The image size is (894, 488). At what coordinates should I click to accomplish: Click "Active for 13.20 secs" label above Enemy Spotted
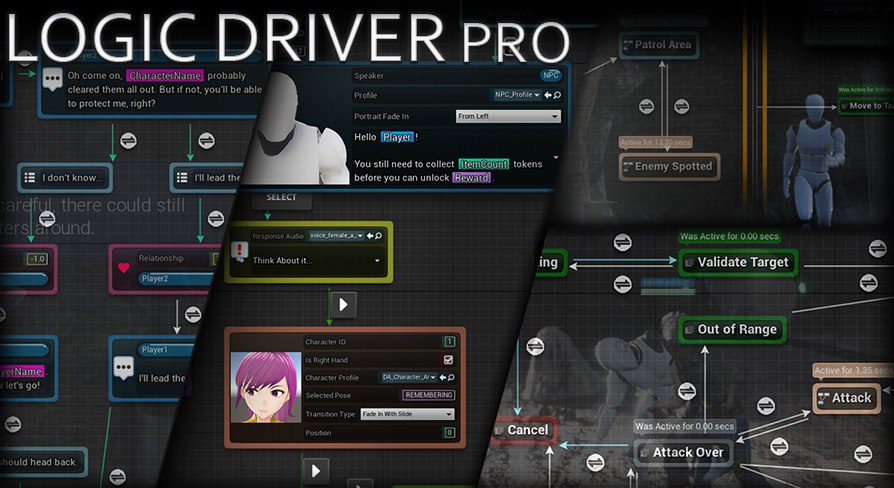point(656,143)
